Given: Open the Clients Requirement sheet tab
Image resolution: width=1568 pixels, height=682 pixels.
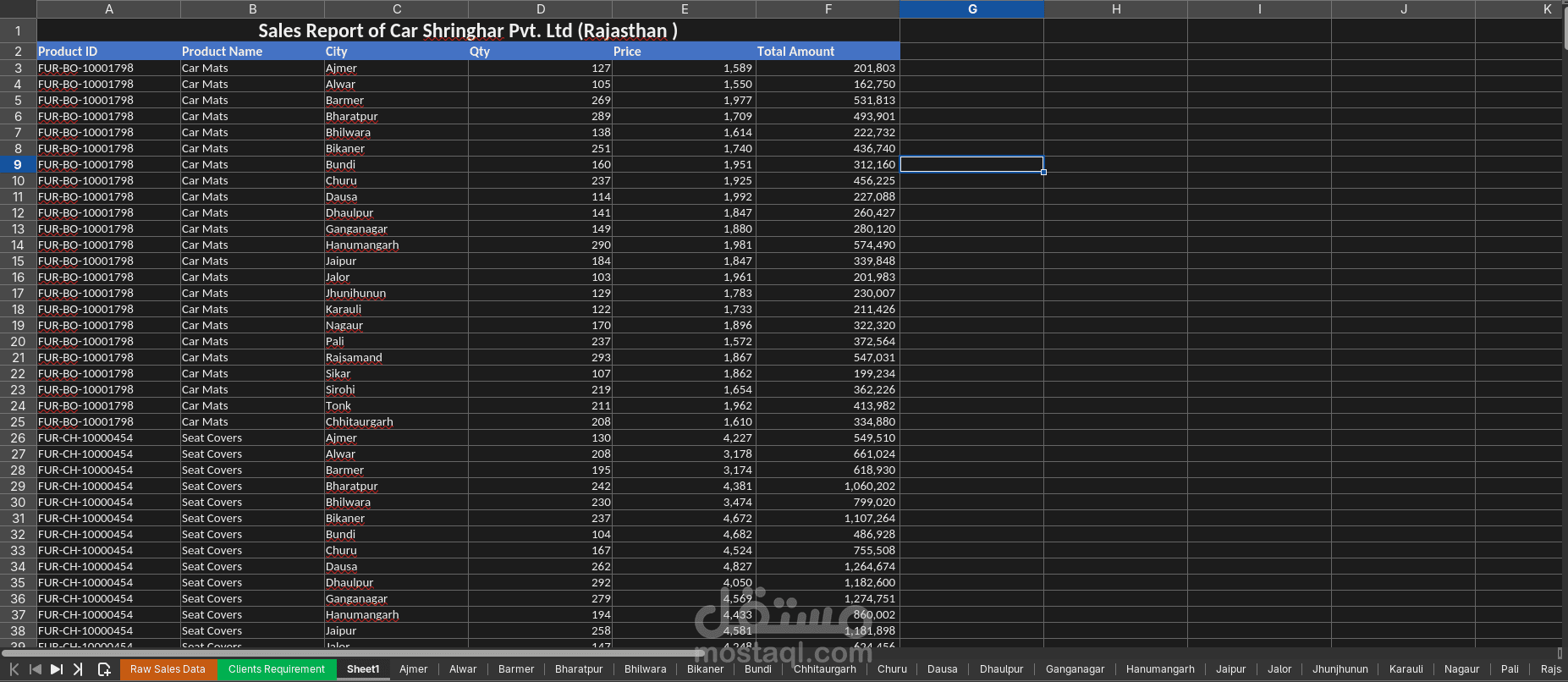Looking at the screenshot, I should point(277,669).
